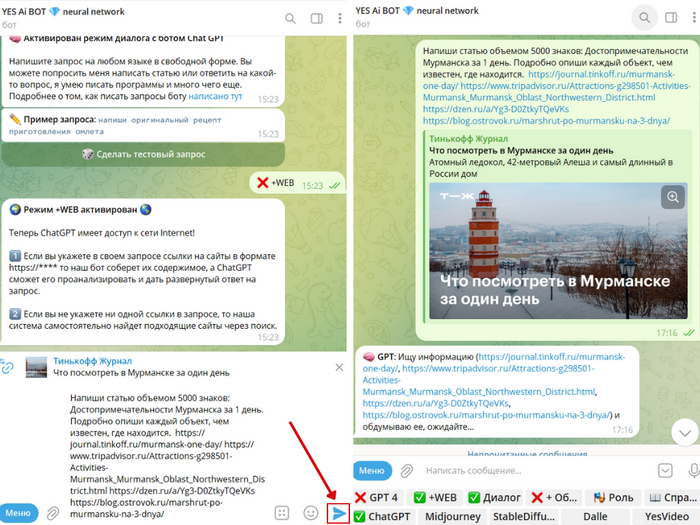Click the 'Режим +WEB активирован' heading

point(80,209)
